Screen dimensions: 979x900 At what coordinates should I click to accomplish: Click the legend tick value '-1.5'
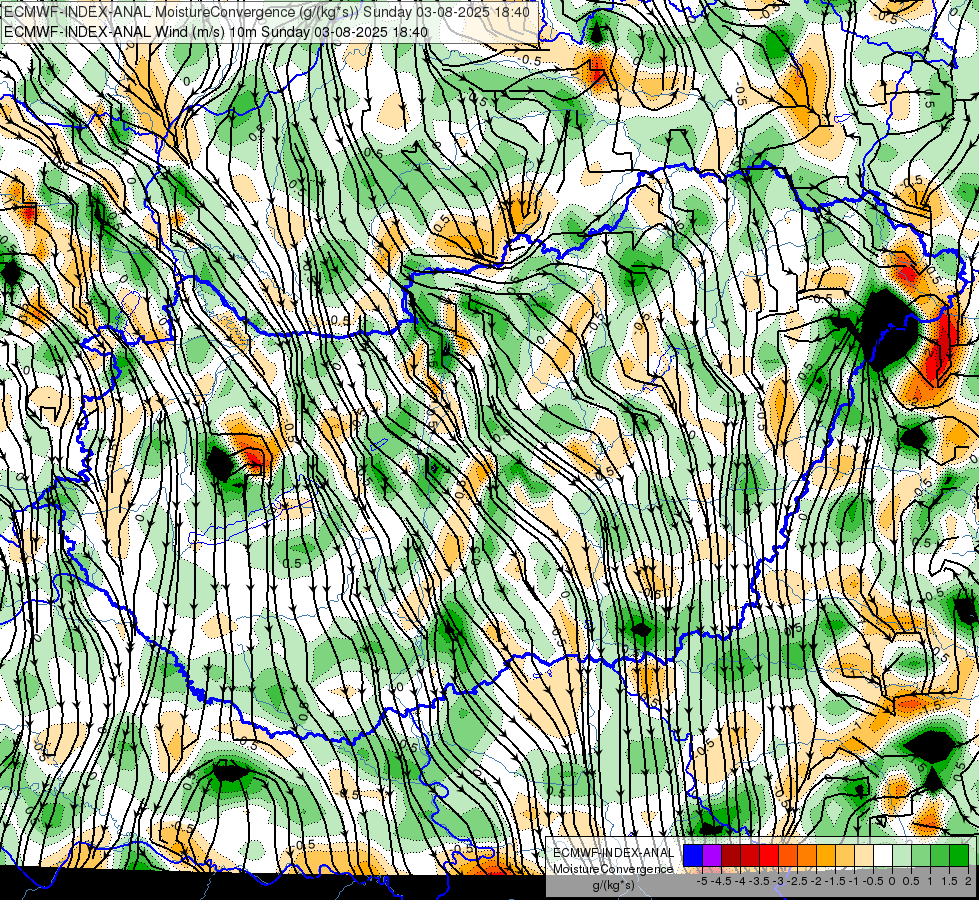pos(835,881)
